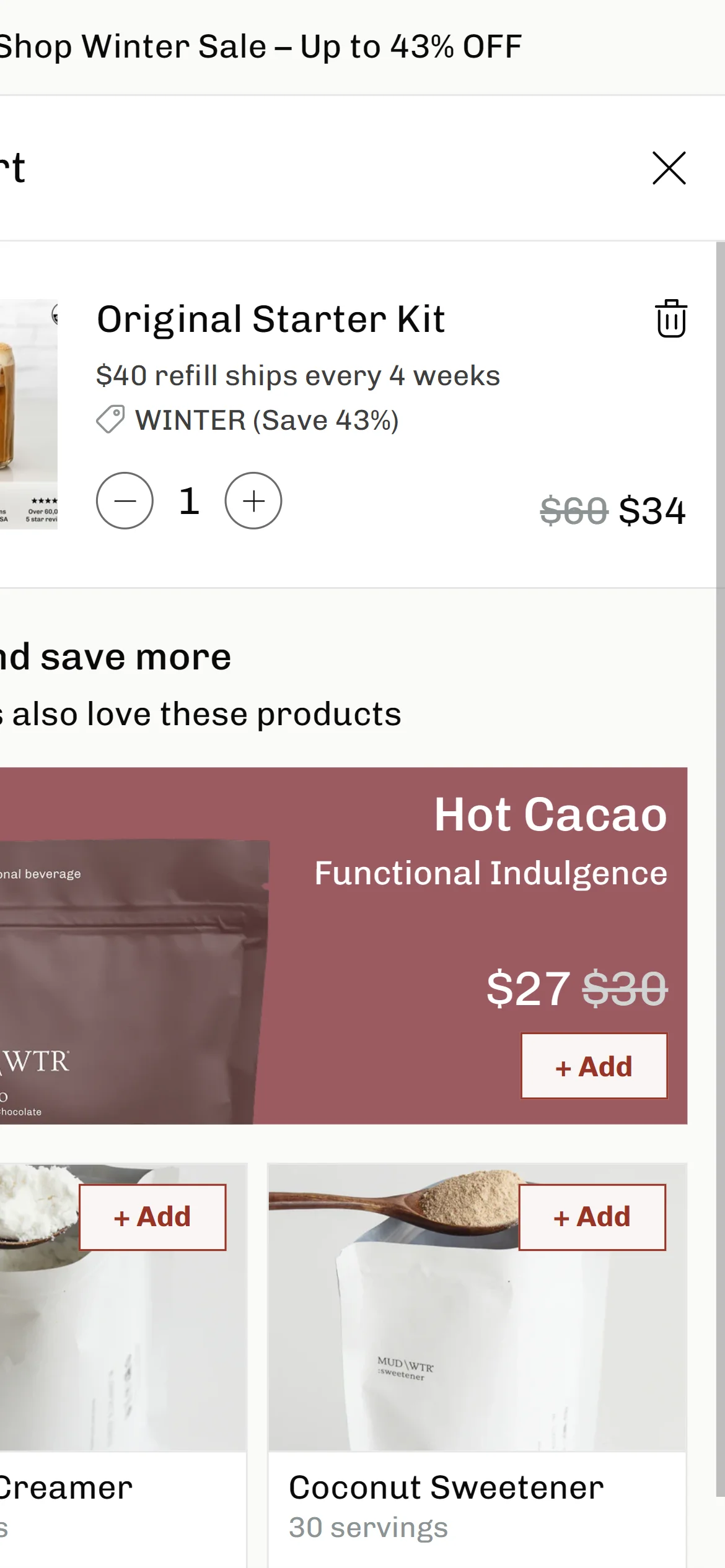Select the Original Starter Kit title
This screenshot has height=1568, width=725.
pos(271,320)
